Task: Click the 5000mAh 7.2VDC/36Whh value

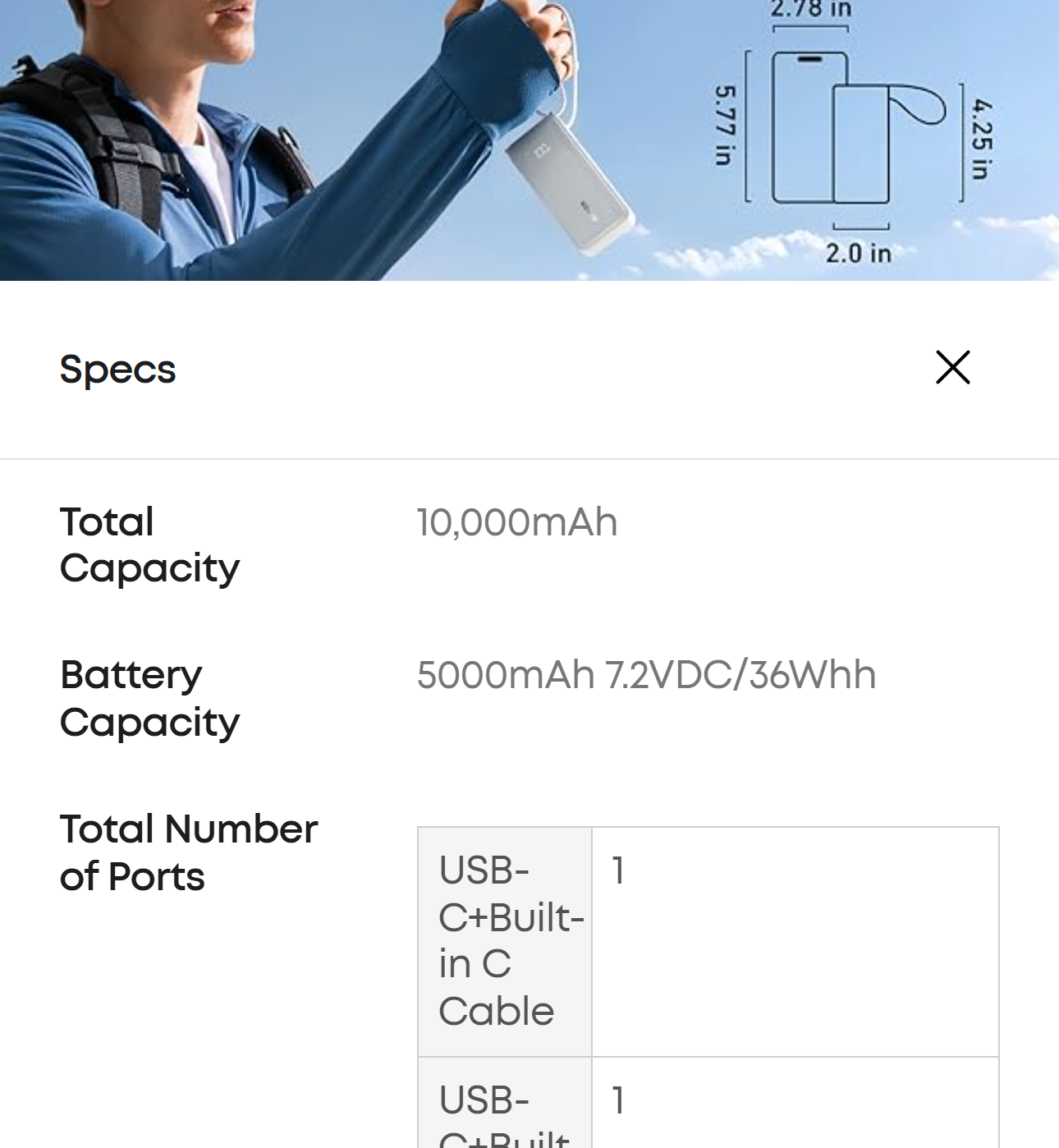Action: [x=646, y=675]
